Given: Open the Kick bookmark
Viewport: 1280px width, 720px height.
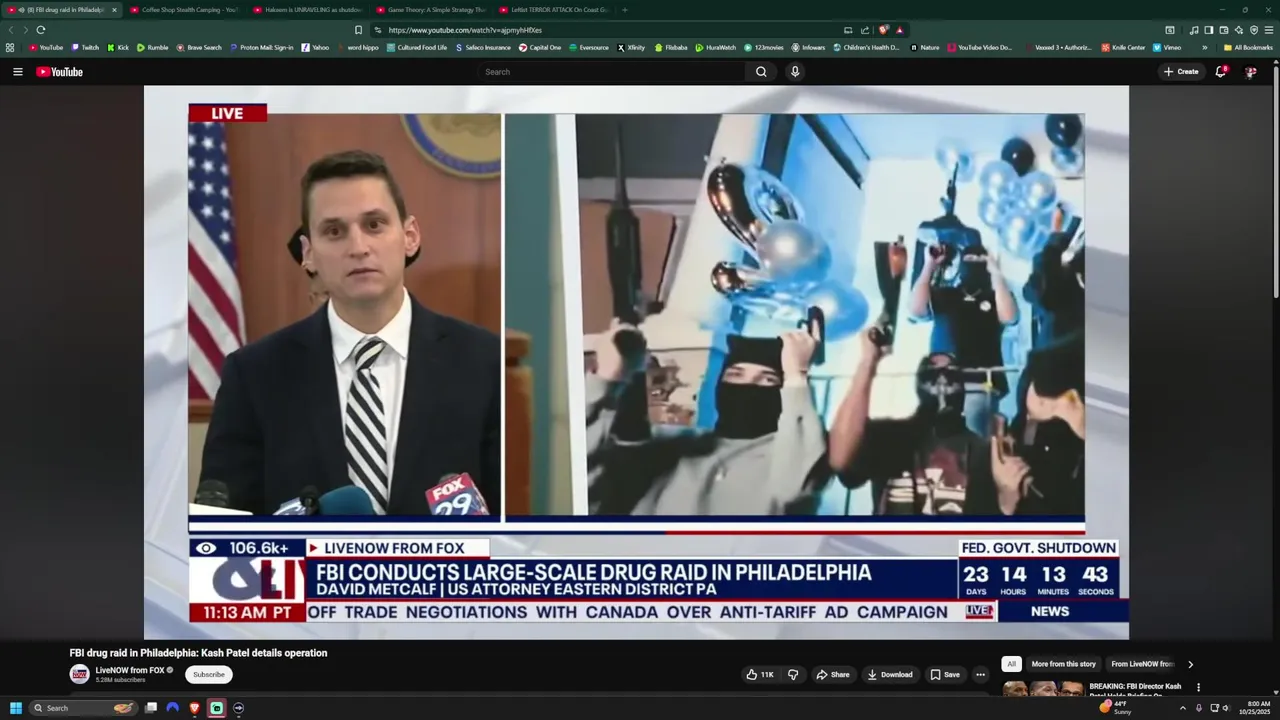Looking at the screenshot, I should coord(118,47).
